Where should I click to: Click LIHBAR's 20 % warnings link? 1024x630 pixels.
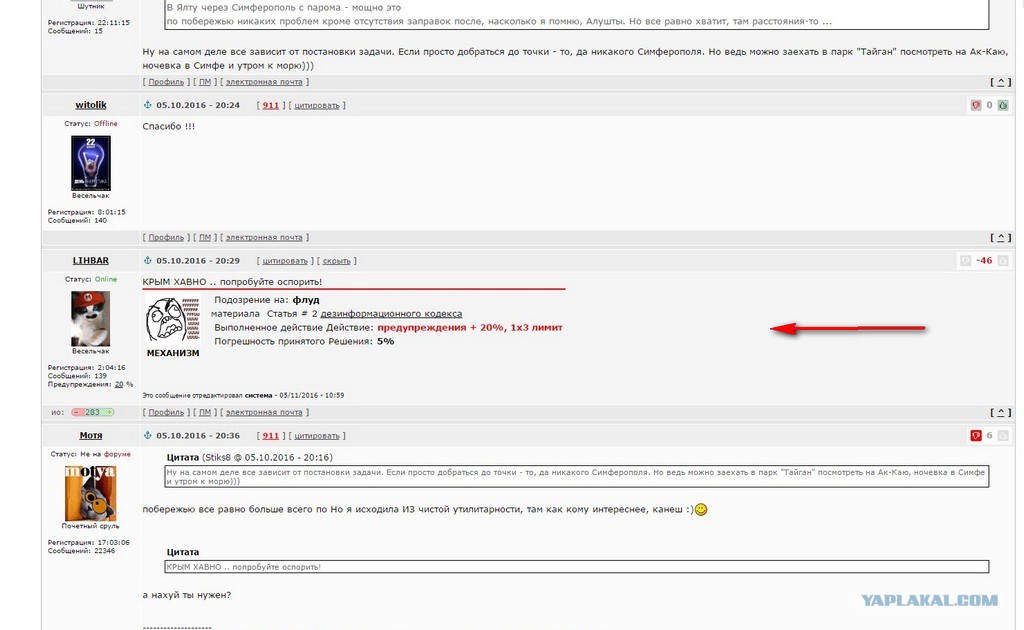click(x=119, y=385)
